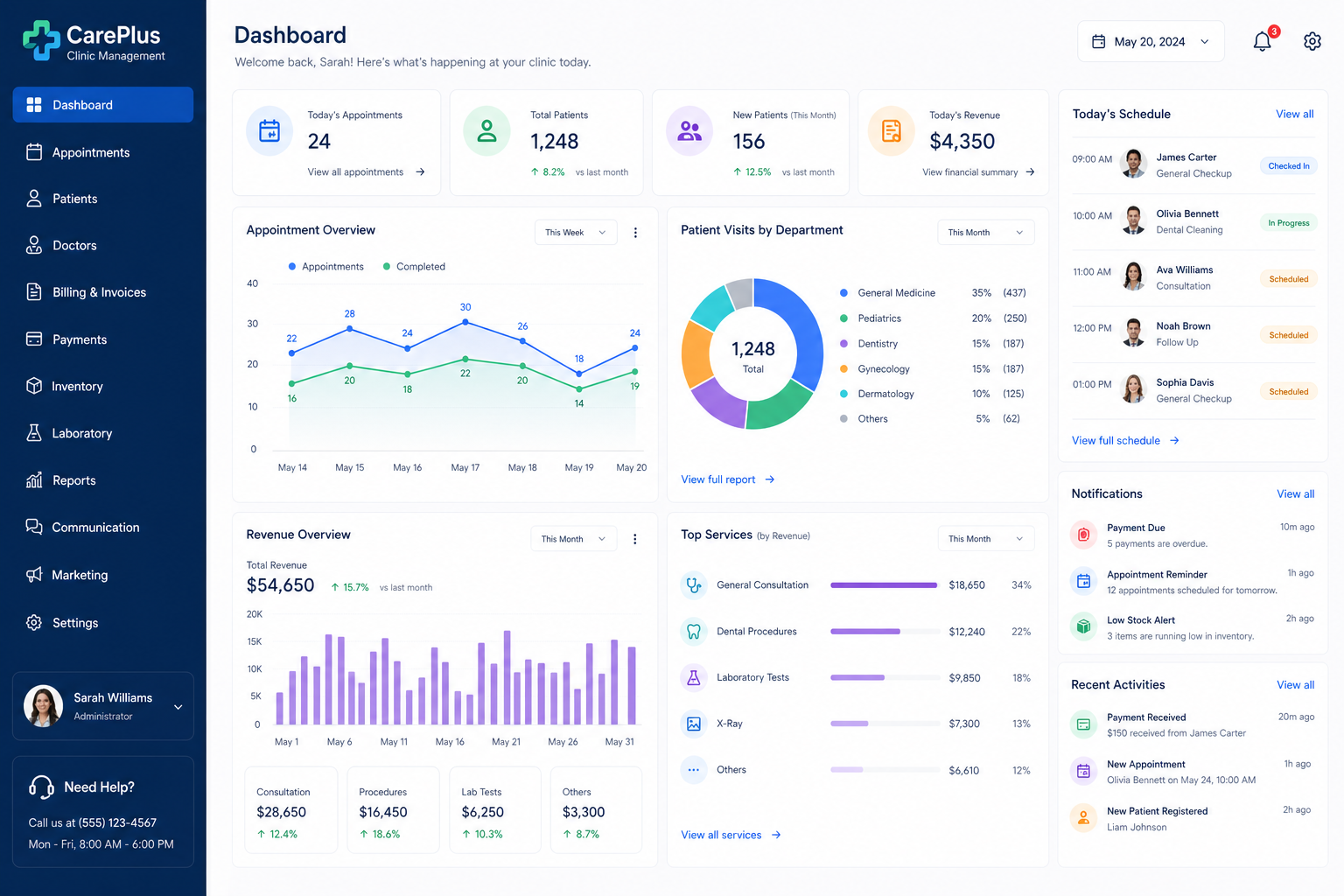Click the Payment Received activity icon
The height and width of the screenshot is (896, 1344).
[x=1083, y=724]
